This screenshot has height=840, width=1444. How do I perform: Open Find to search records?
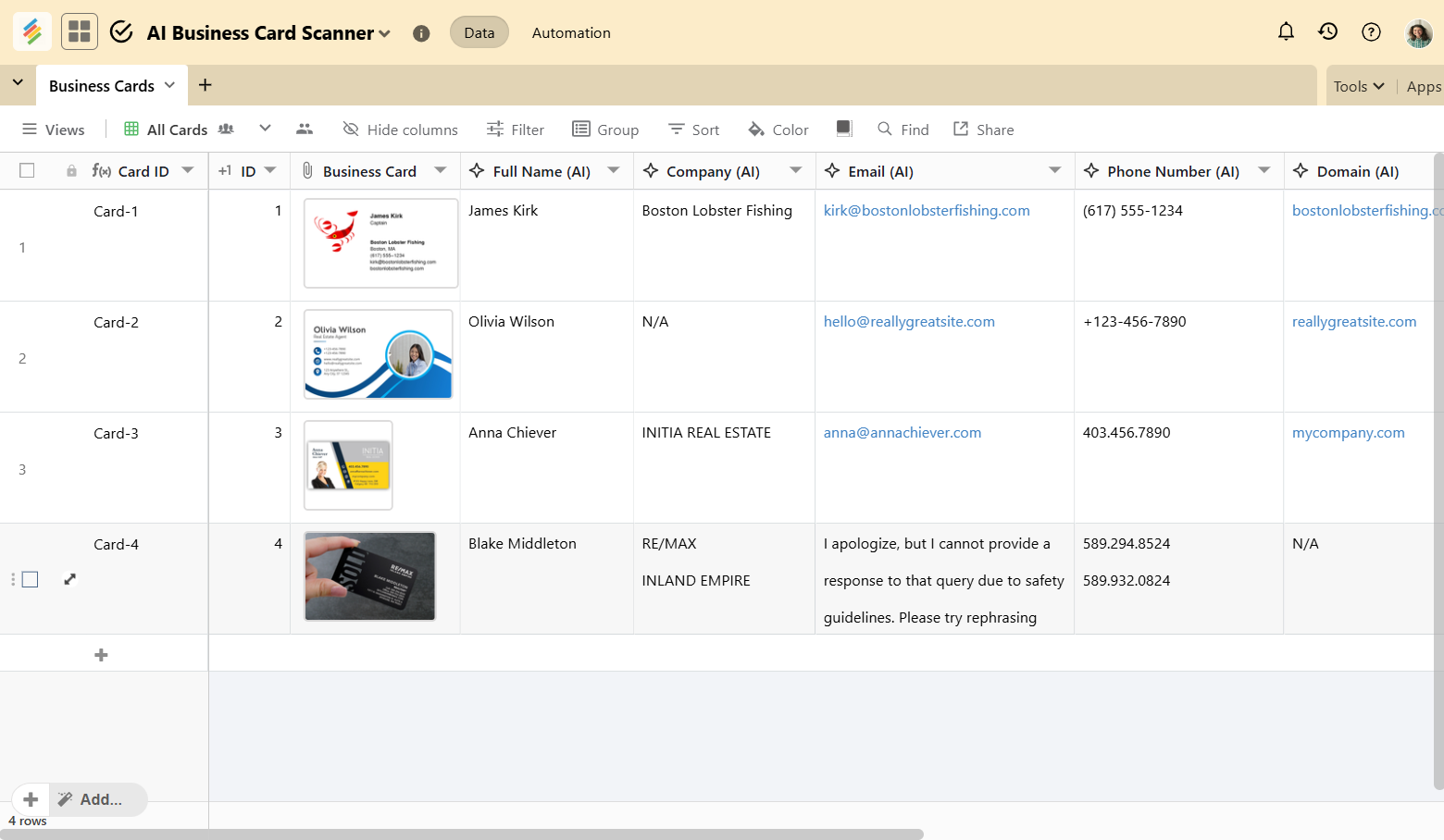tap(902, 130)
